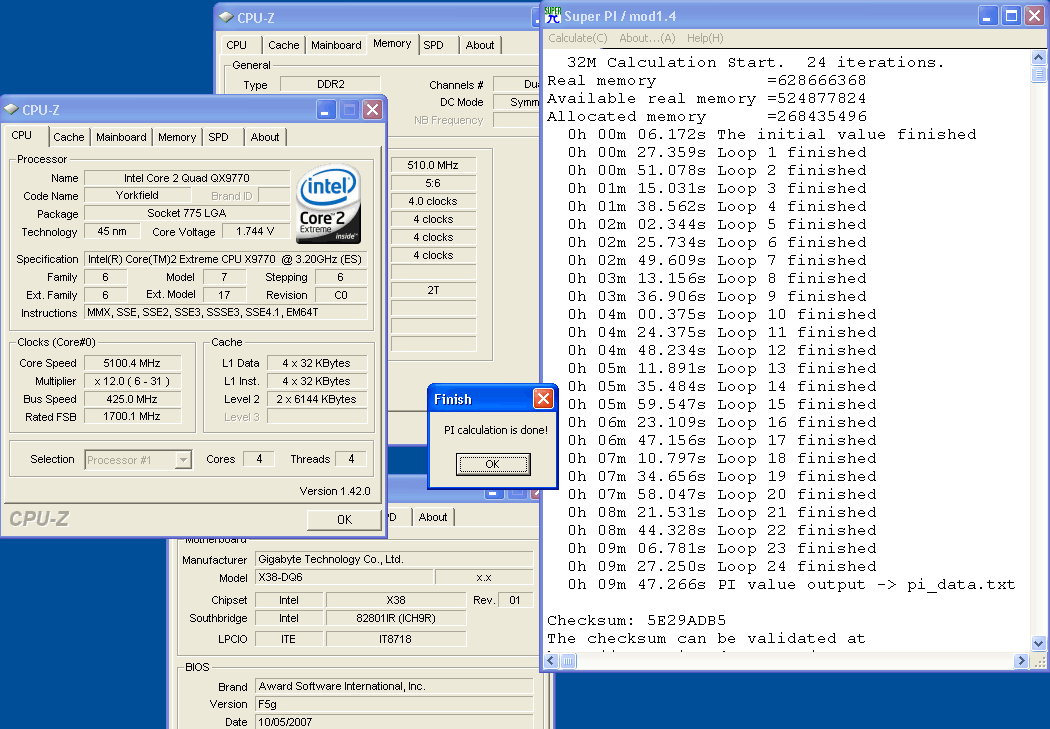Click the Instructions field listing MMX, SSE
1050x729 pixels.
[x=226, y=313]
